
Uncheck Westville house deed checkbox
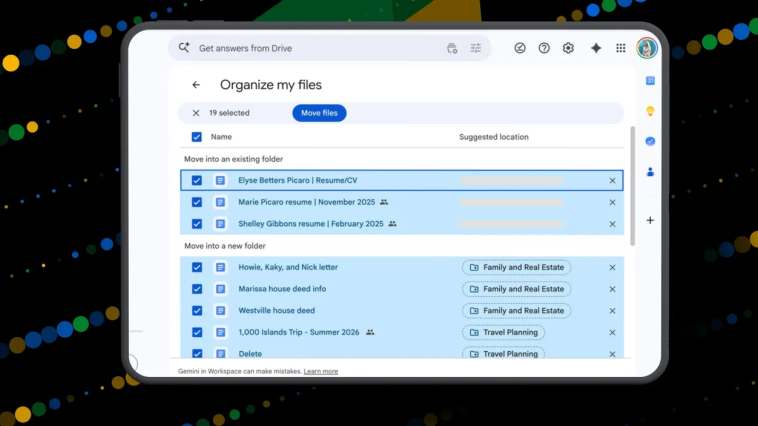(197, 310)
